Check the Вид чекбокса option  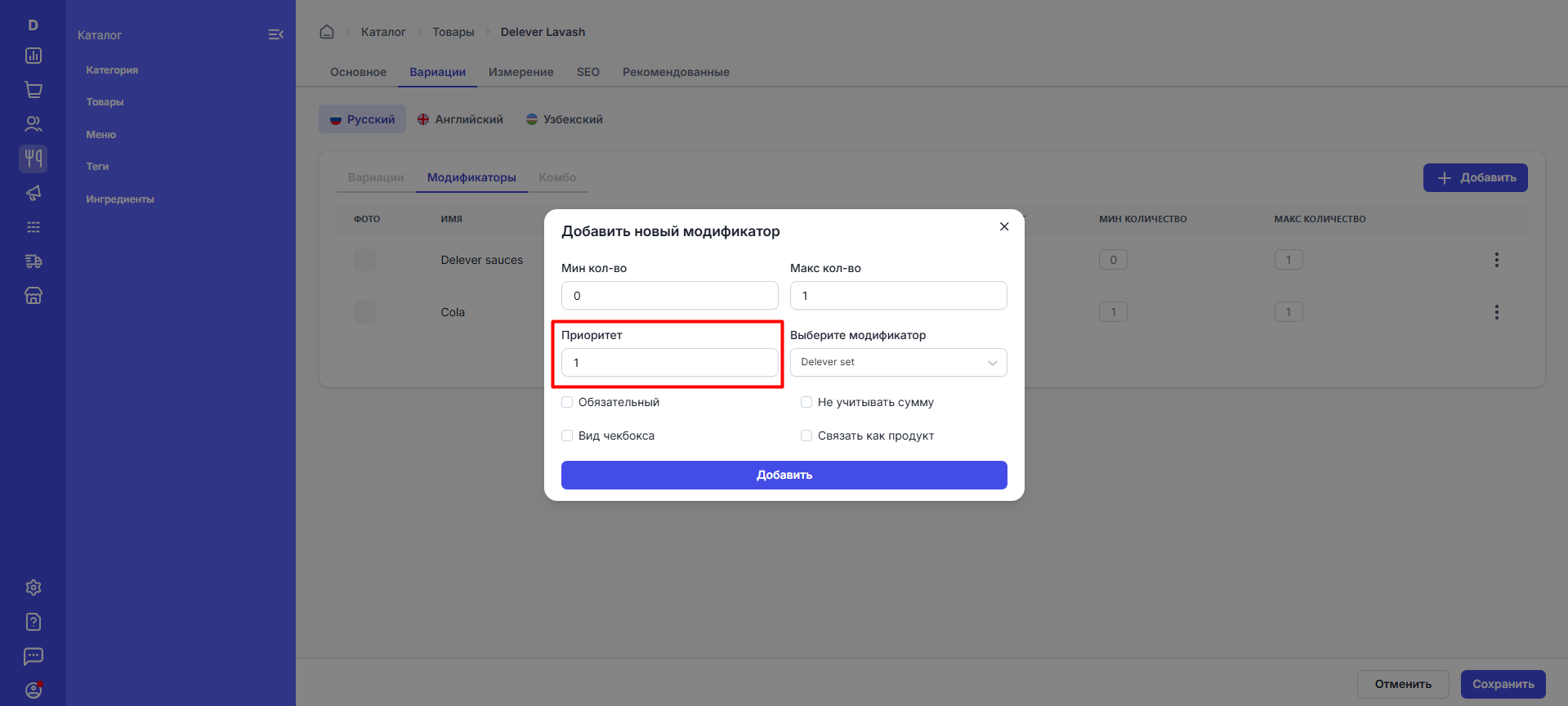[x=567, y=436]
